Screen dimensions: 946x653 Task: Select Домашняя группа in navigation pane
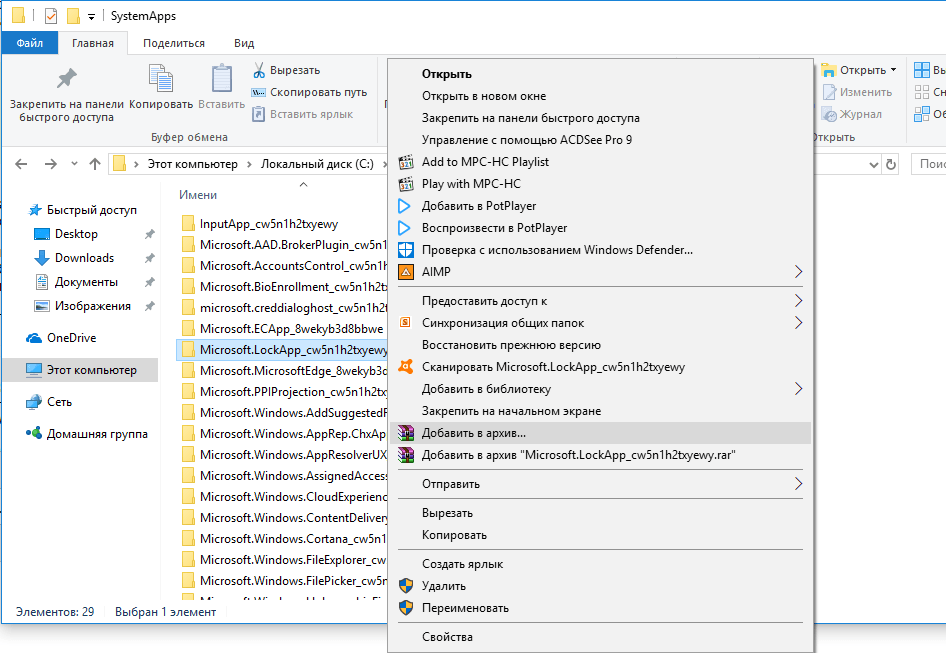[86, 434]
